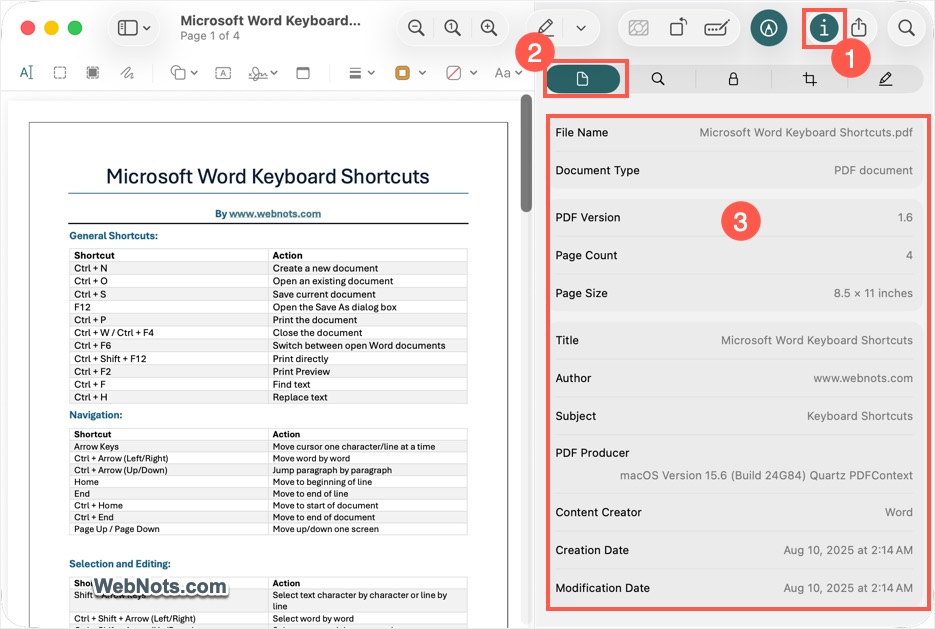This screenshot has width=935, height=629.
Task: Toggle the Markup toolbar button
Action: click(769, 28)
